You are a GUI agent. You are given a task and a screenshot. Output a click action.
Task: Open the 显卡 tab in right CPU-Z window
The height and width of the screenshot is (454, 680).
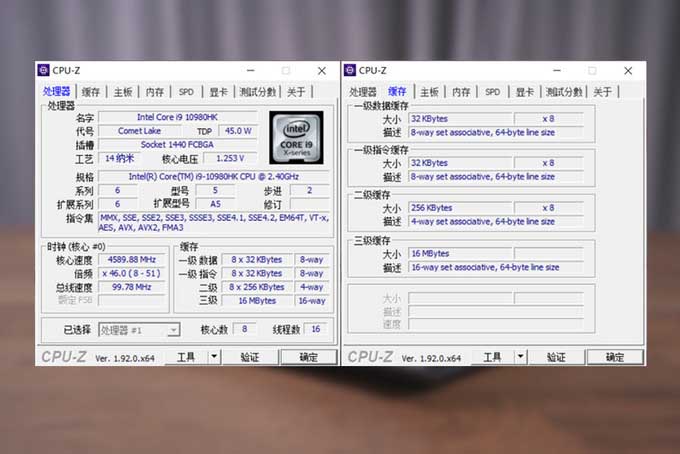pyautogui.click(x=524, y=92)
